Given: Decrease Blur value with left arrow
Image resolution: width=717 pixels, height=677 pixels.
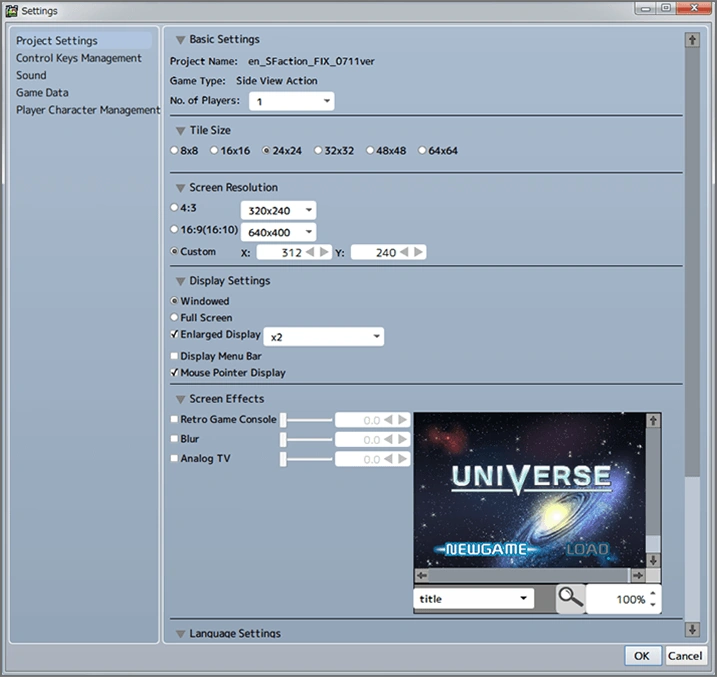Looking at the screenshot, I should pyautogui.click(x=388, y=439).
